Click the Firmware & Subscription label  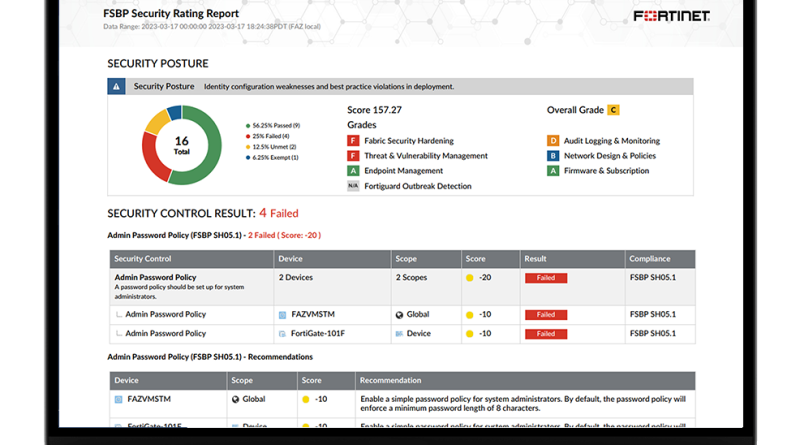click(x=606, y=171)
